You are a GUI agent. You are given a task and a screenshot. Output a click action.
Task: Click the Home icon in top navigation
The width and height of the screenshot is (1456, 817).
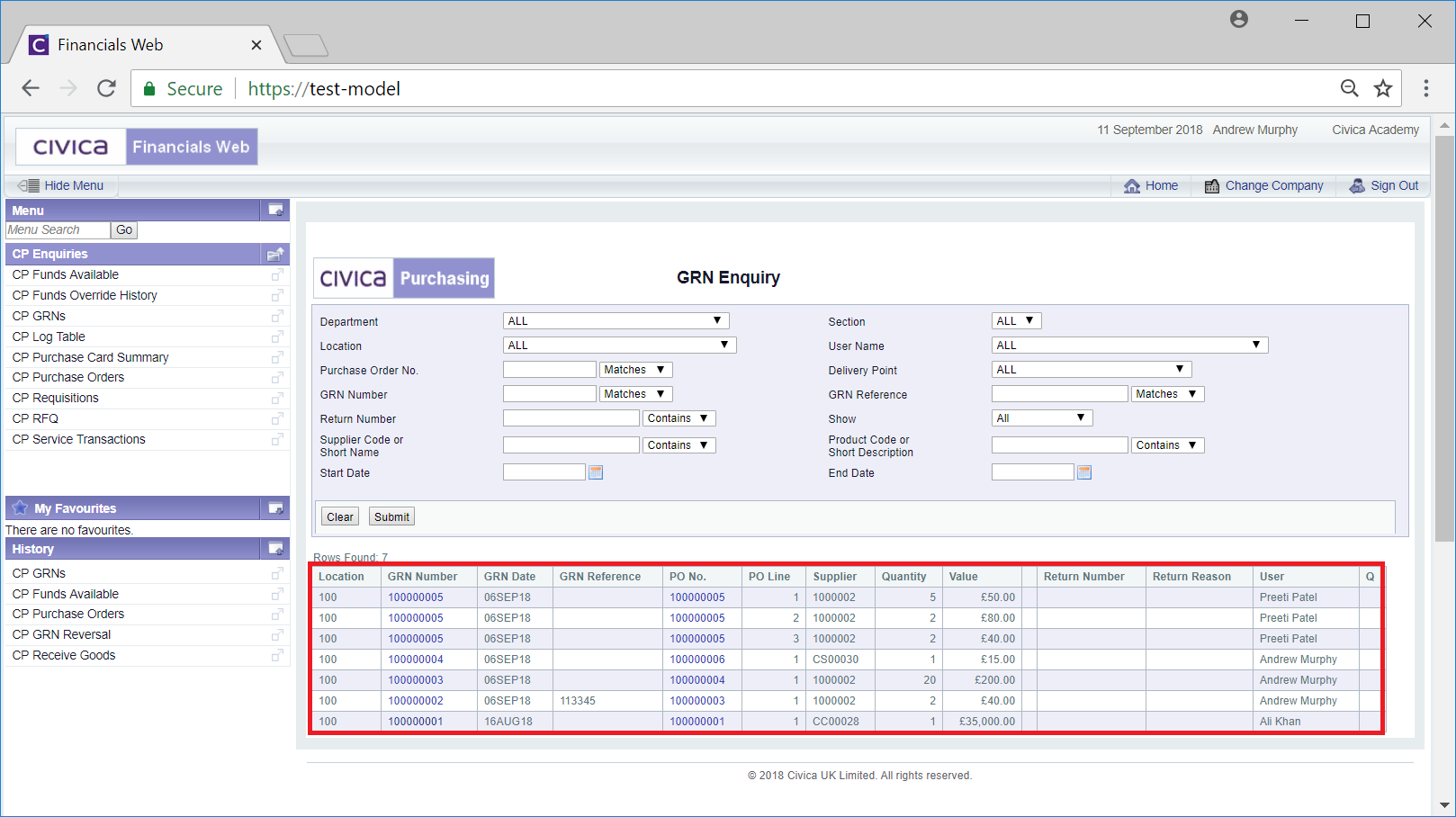[1132, 185]
